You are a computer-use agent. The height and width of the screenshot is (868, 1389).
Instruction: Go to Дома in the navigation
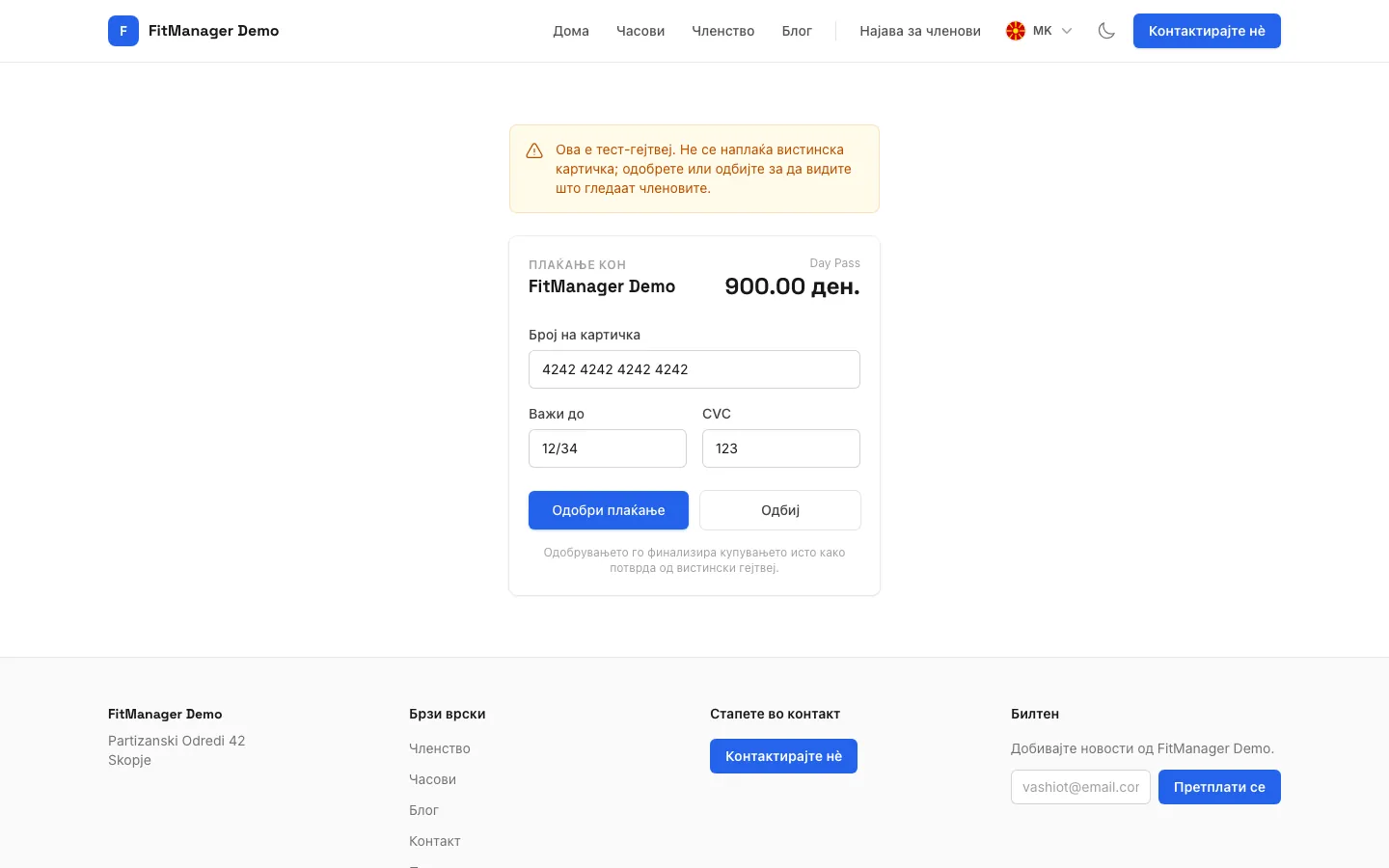pos(571,31)
